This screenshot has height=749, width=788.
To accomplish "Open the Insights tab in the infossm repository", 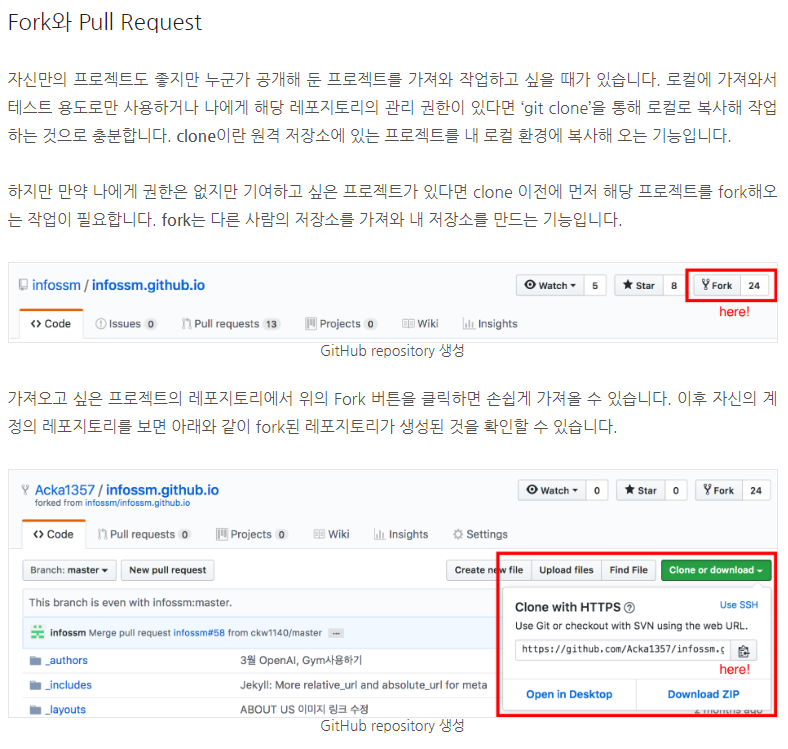I will (490, 324).
